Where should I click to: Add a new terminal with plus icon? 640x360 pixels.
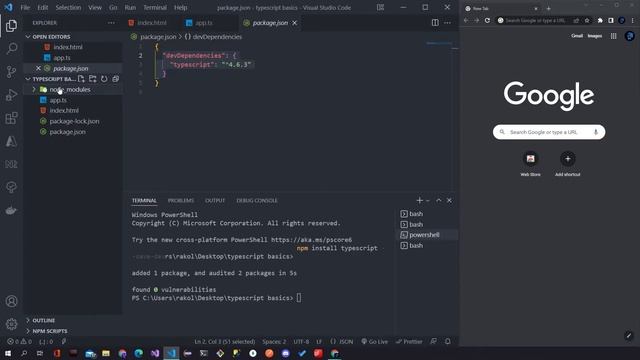(x=419, y=200)
